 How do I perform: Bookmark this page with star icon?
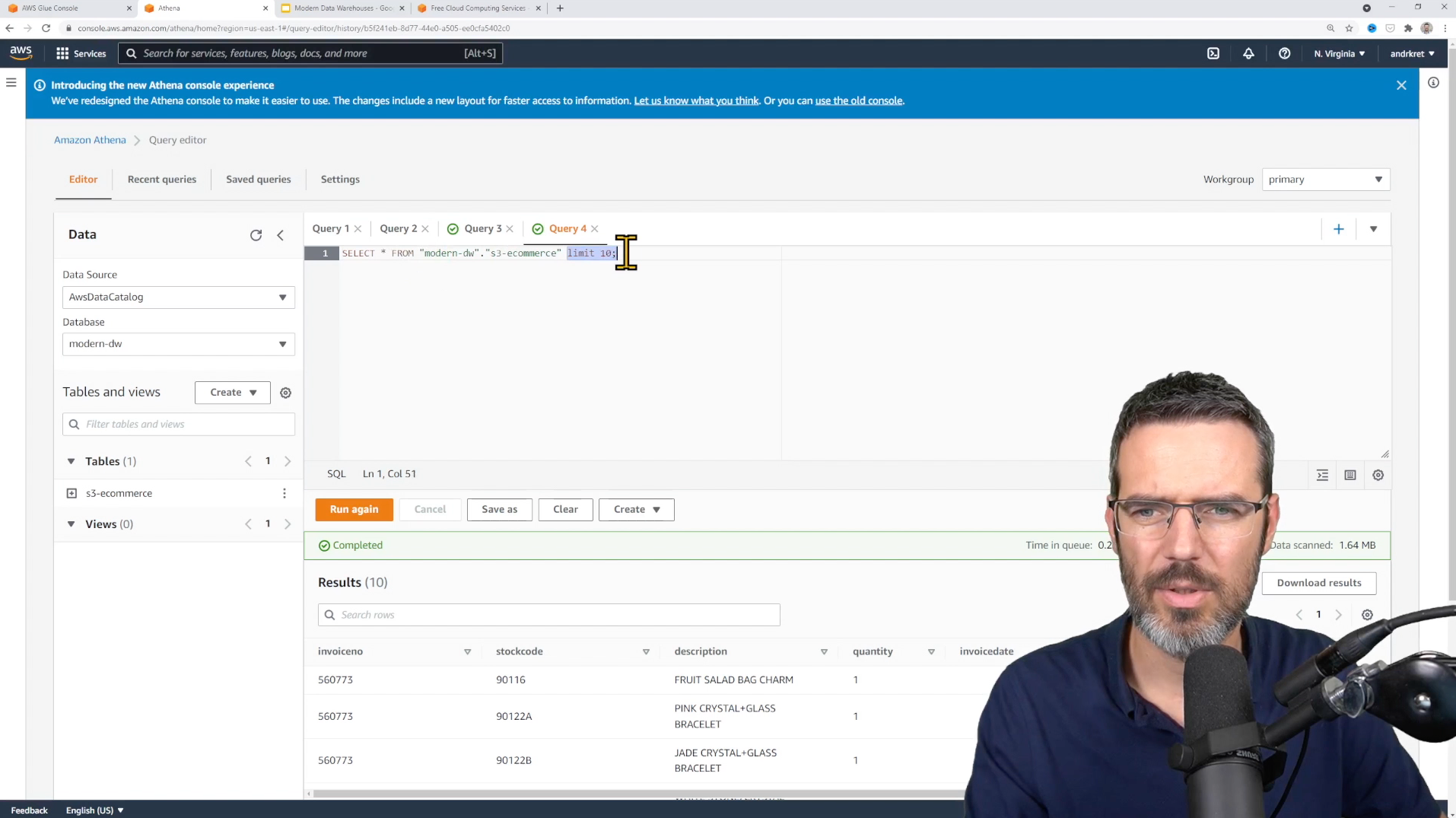1349,28
